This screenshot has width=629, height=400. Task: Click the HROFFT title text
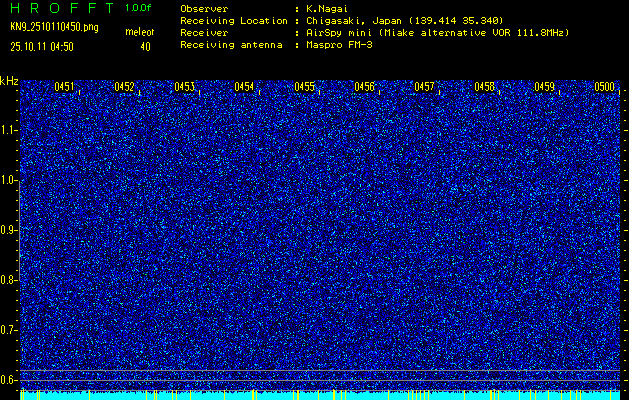(62, 8)
